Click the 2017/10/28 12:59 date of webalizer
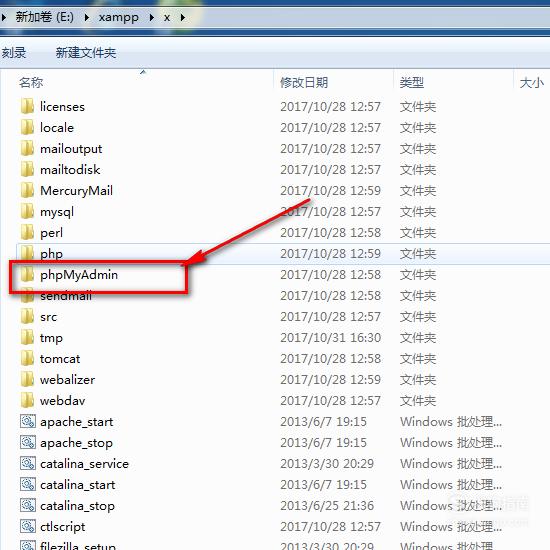 (x=330, y=380)
